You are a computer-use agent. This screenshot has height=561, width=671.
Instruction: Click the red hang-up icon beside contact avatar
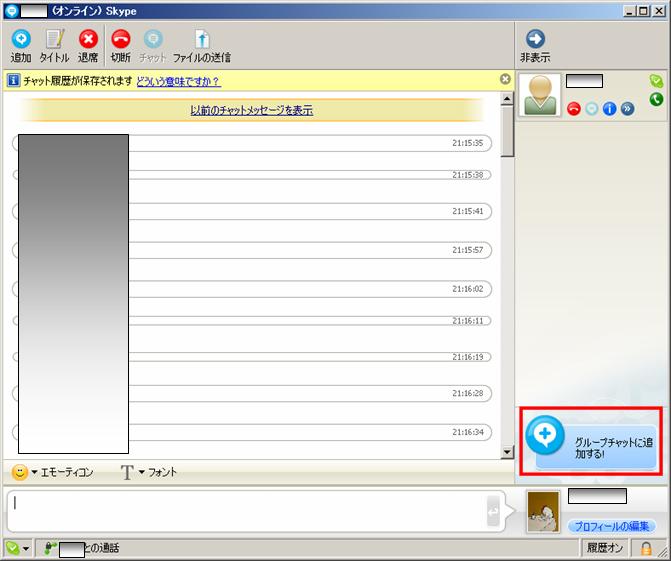(574, 109)
